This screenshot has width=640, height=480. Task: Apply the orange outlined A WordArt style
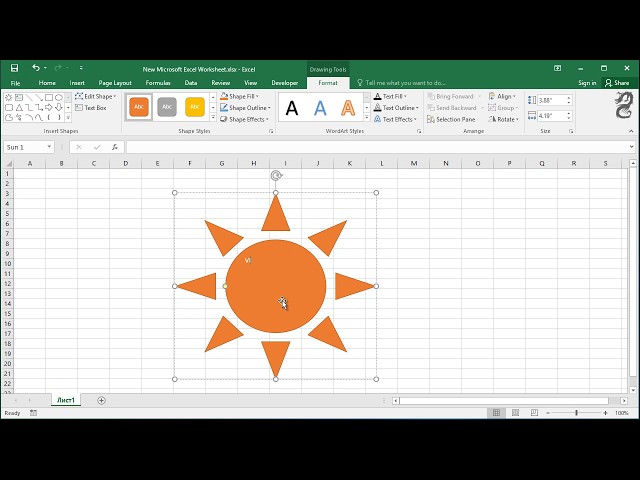point(348,108)
